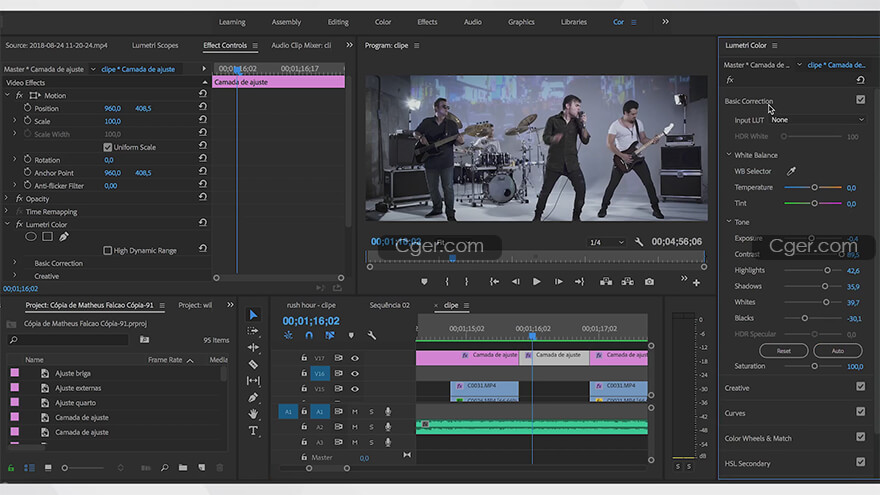Click Position X value 960,0
880x495 pixels.
tap(112, 108)
